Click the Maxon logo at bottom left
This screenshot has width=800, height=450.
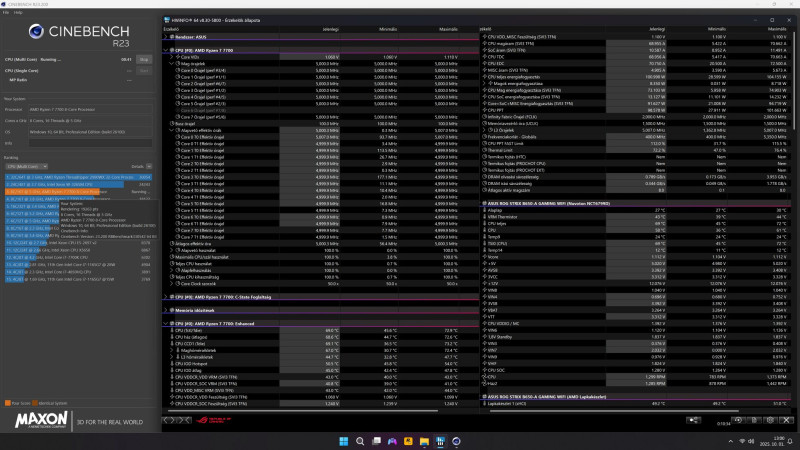pos(41,420)
